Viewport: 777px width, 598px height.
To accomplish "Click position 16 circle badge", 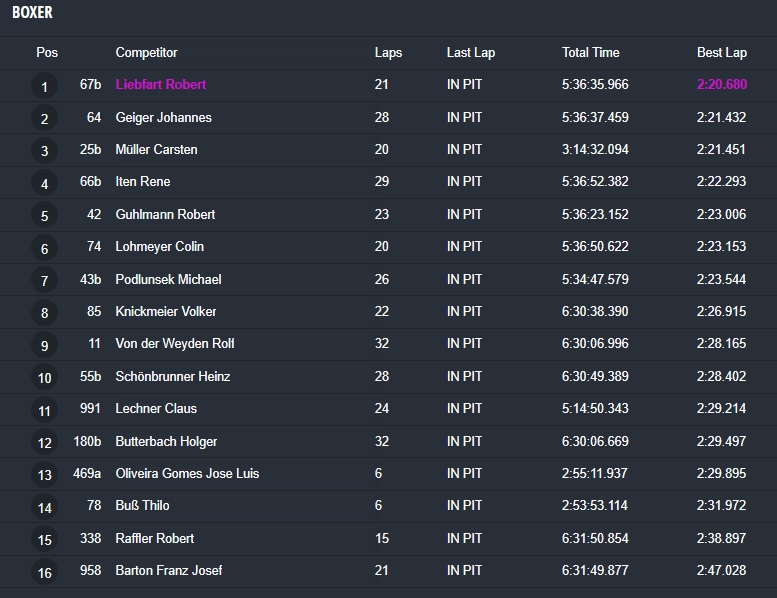I will pyautogui.click(x=44, y=573).
